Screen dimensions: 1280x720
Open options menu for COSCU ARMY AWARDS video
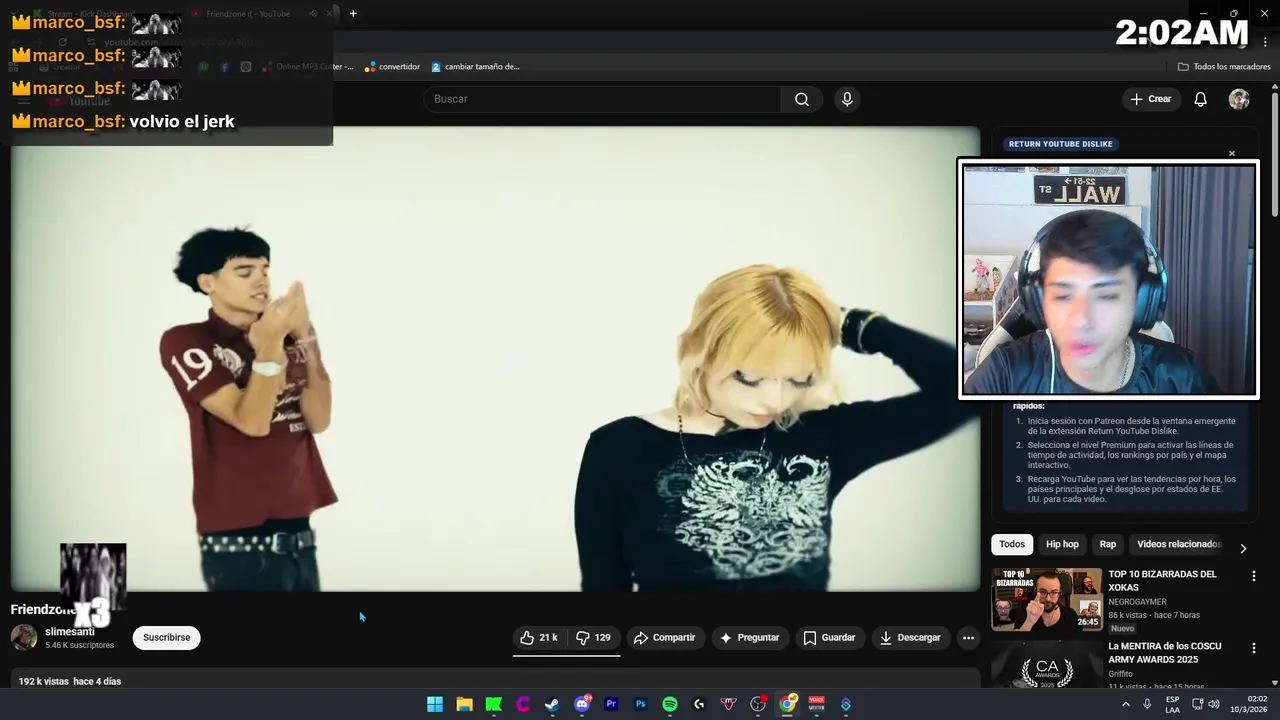click(x=1253, y=648)
